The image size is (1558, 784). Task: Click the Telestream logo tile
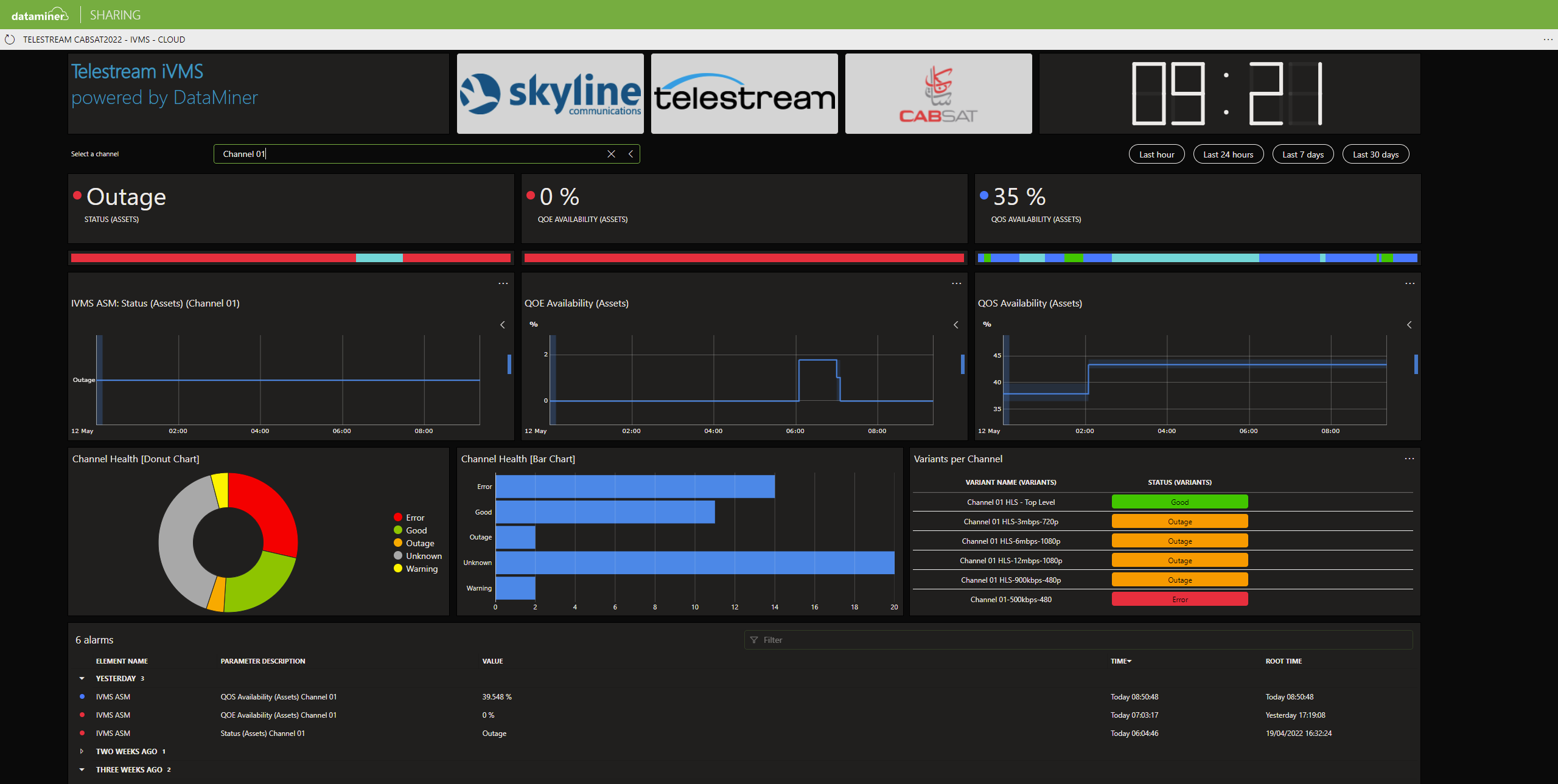[x=744, y=94]
